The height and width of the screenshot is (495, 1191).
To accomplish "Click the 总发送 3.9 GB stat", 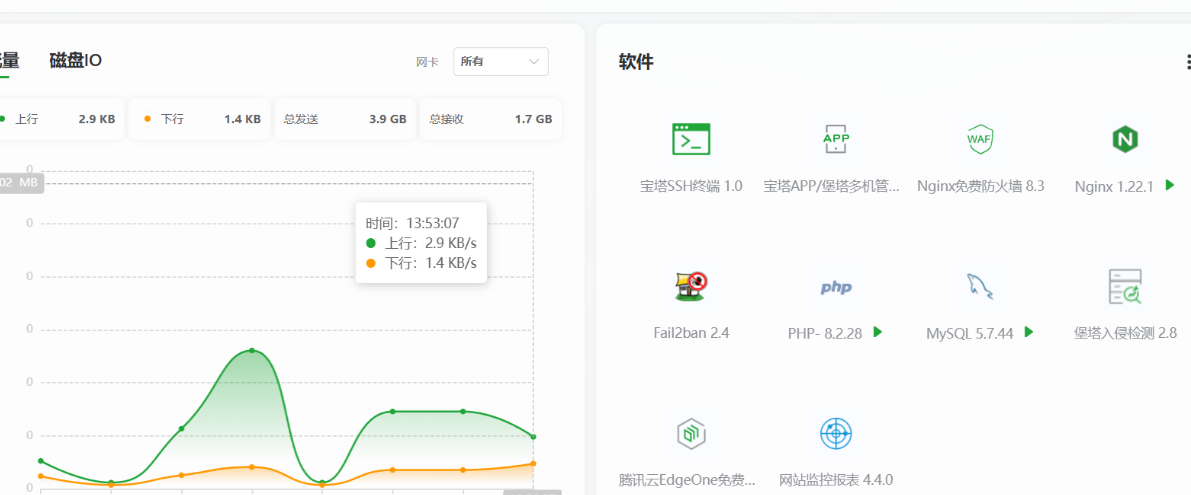I will (345, 119).
